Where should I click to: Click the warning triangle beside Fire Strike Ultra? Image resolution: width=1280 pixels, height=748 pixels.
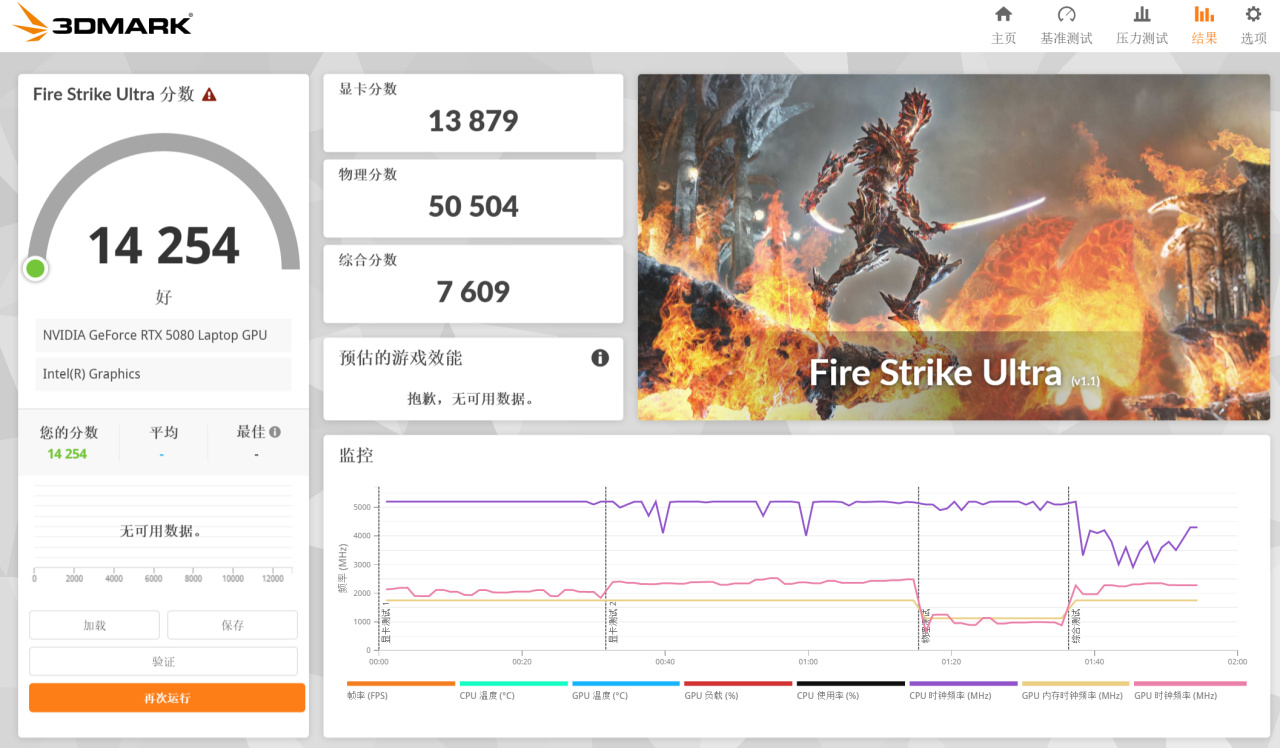click(209, 94)
